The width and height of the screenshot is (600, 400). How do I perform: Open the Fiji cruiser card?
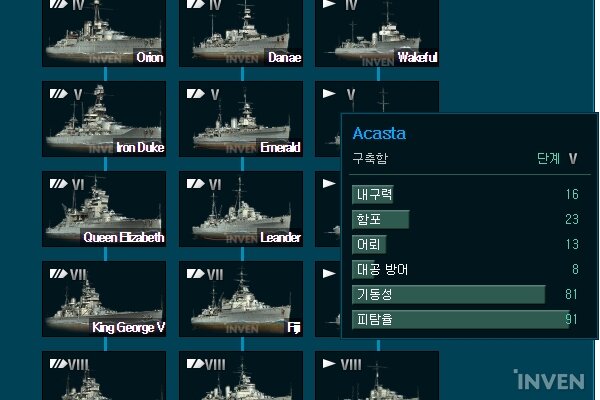[x=241, y=299]
